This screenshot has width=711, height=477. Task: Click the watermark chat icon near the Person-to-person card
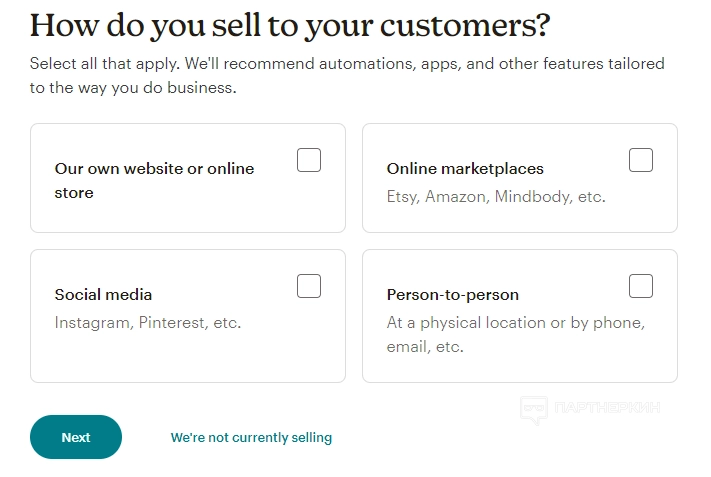[x=534, y=410]
